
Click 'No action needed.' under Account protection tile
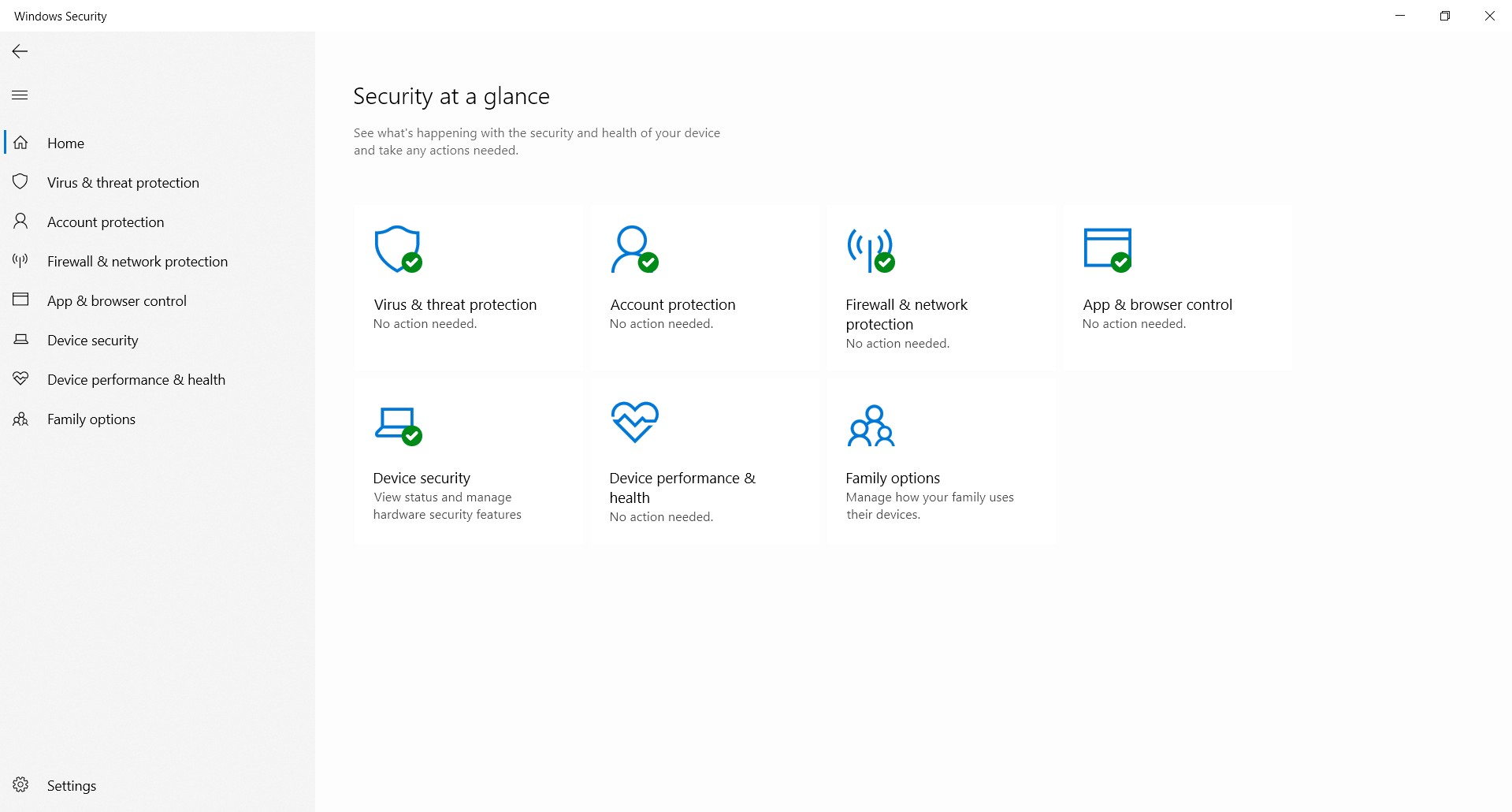click(x=662, y=324)
